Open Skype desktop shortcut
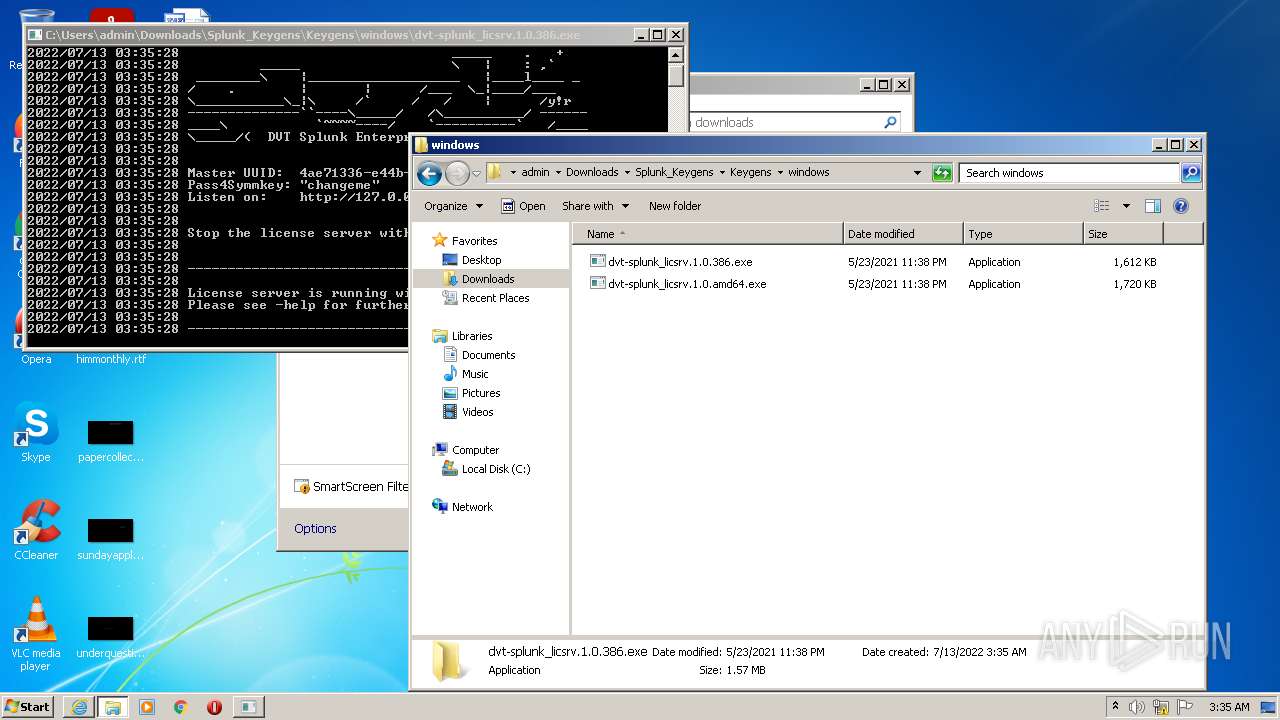 click(36, 433)
